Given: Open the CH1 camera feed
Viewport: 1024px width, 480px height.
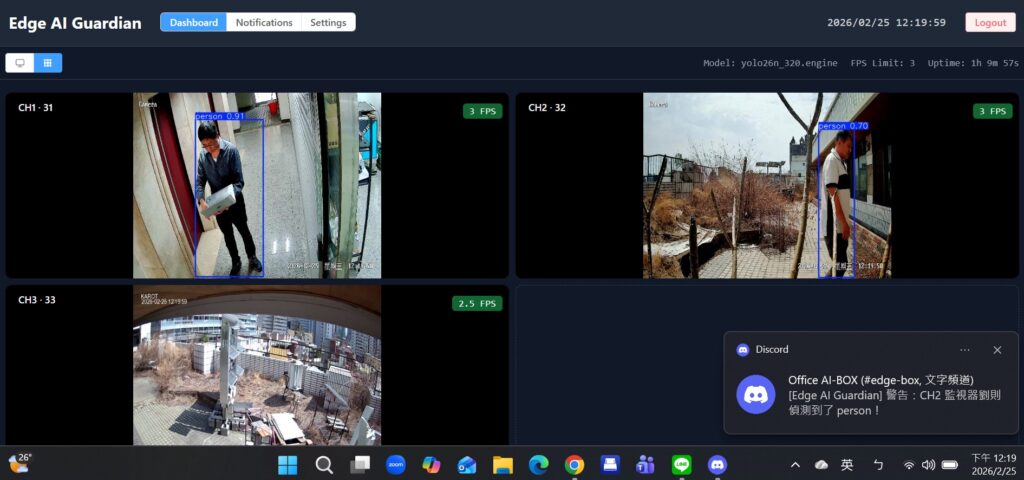Looking at the screenshot, I should tap(257, 185).
